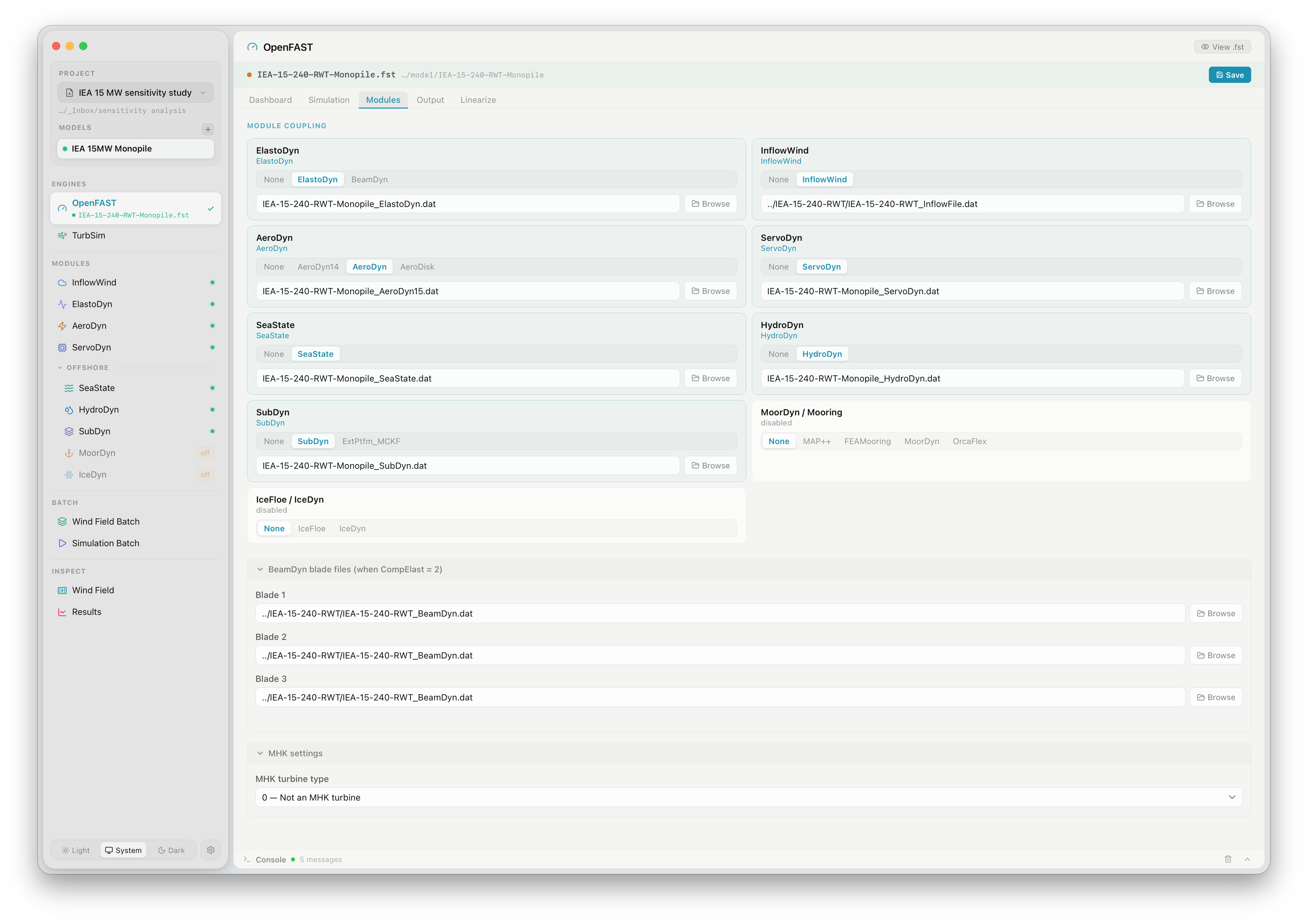Click the View .fst button
Viewport: 1308px width, 924px height.
tap(1222, 47)
